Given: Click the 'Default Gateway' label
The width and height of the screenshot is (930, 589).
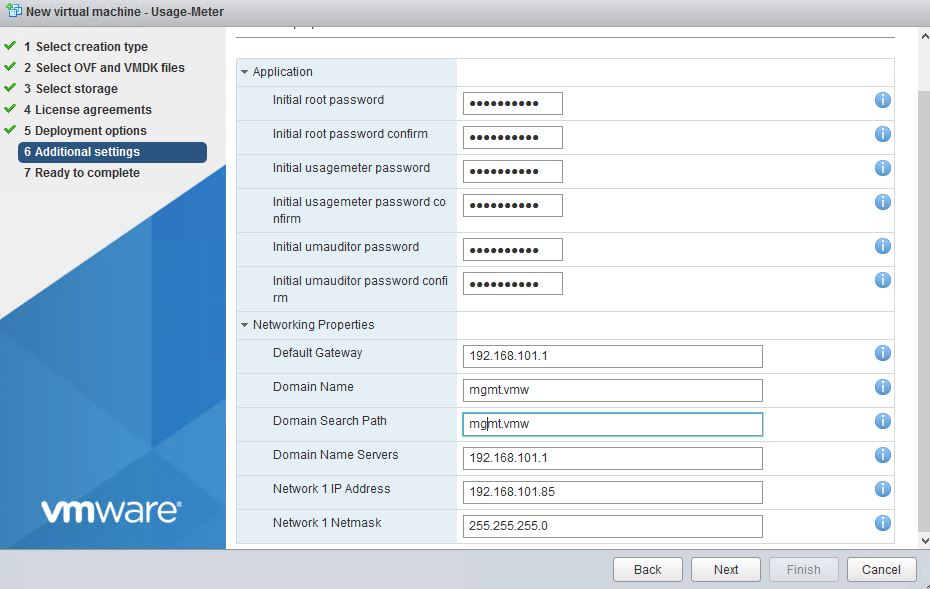Looking at the screenshot, I should (317, 353).
